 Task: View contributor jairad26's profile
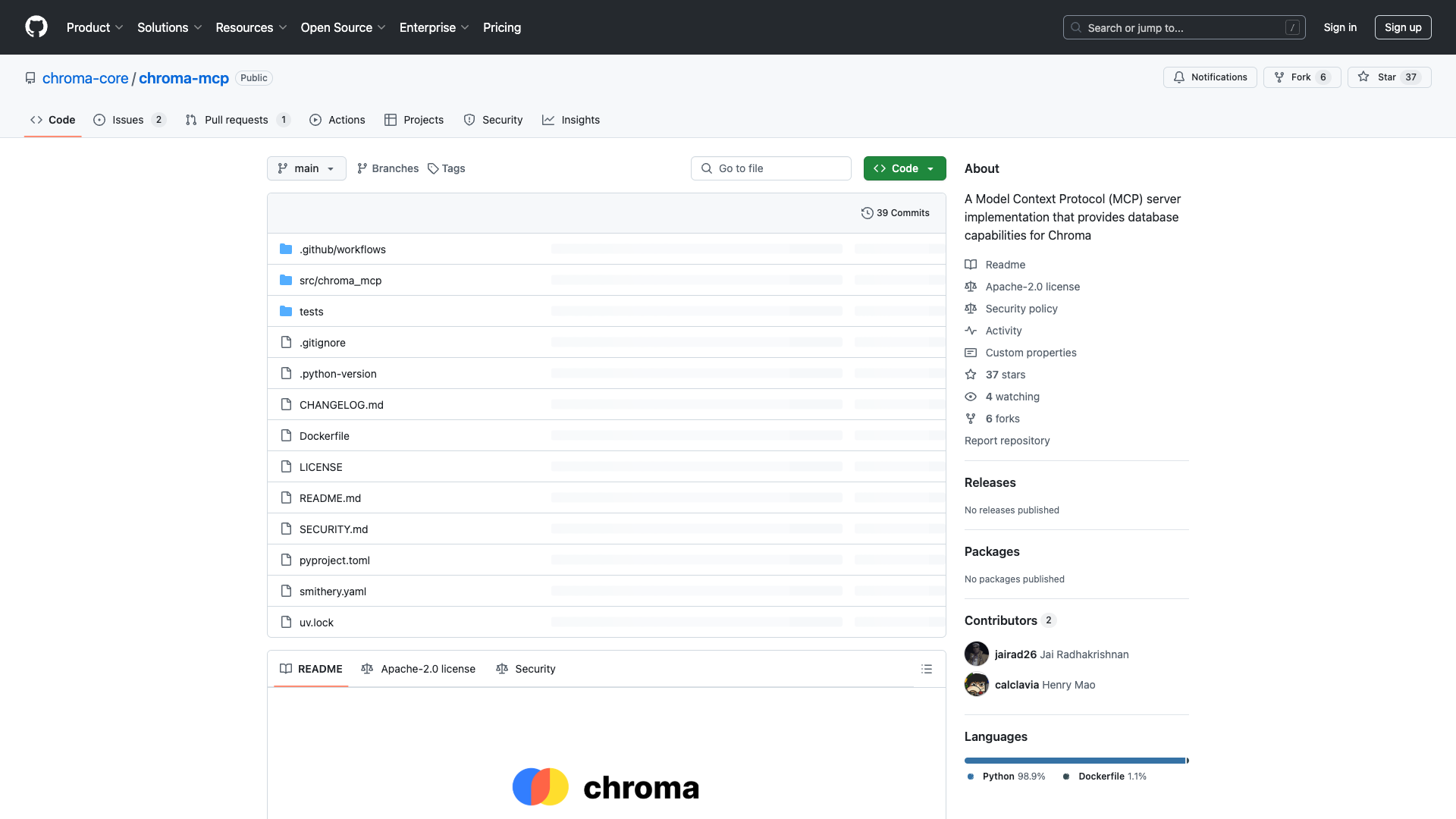[x=1016, y=654]
